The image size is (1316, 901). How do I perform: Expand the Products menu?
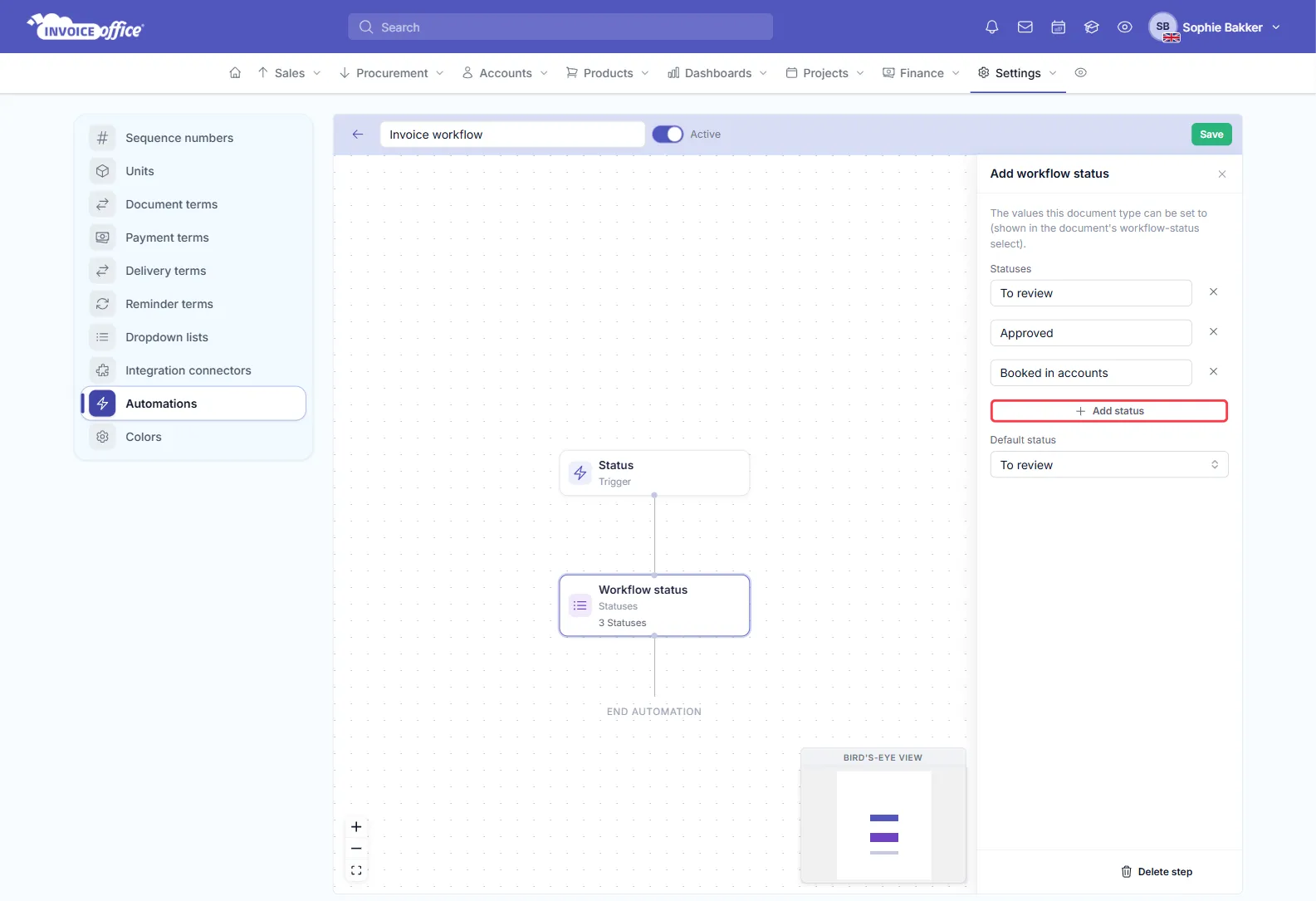(607, 73)
